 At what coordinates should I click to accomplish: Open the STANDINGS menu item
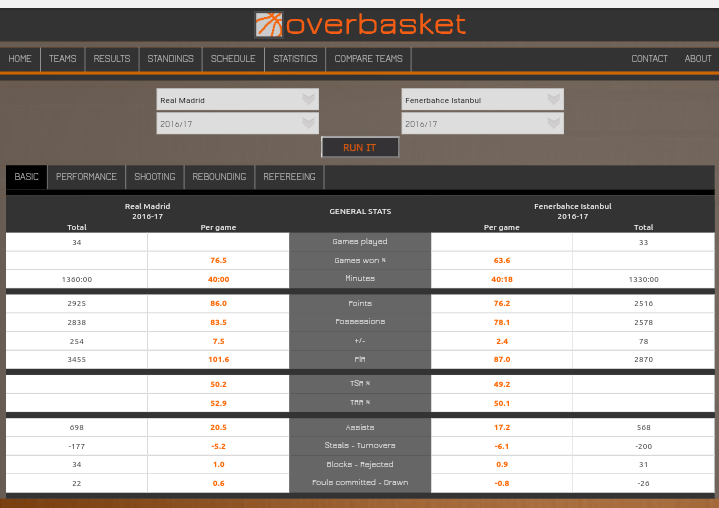pyautogui.click(x=171, y=59)
